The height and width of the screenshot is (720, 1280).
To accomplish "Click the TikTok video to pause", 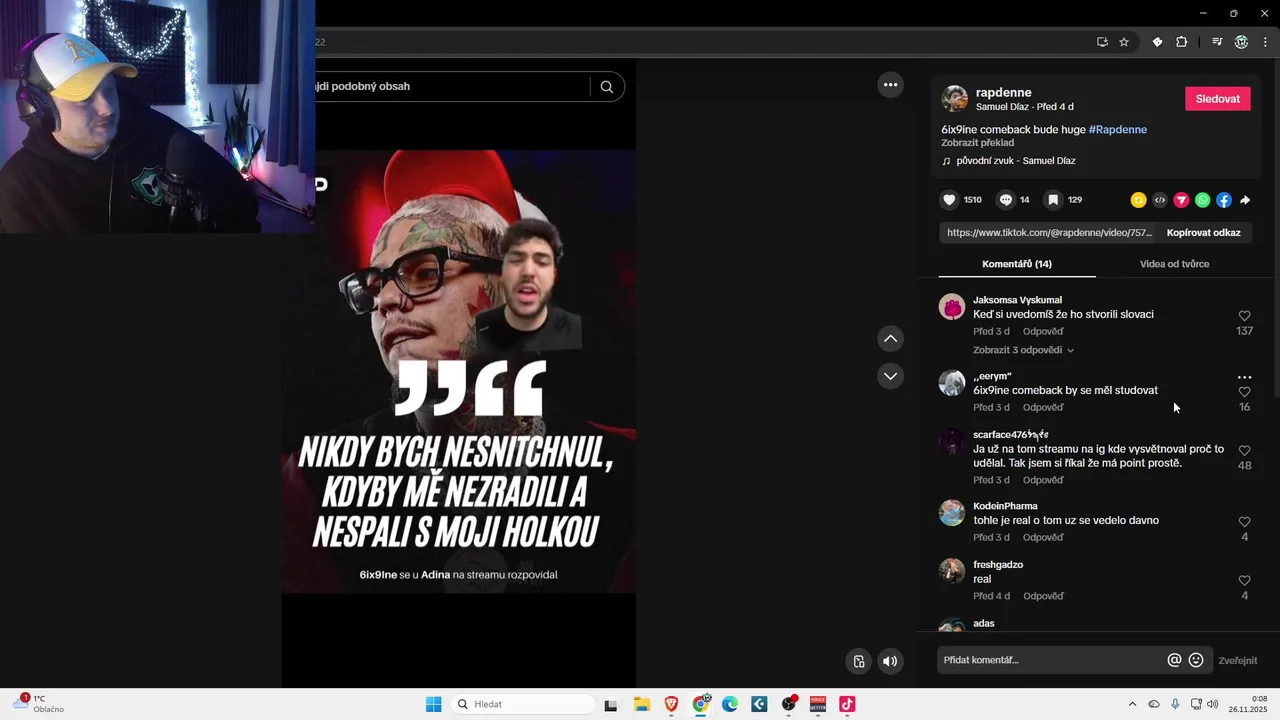I will pos(458,372).
